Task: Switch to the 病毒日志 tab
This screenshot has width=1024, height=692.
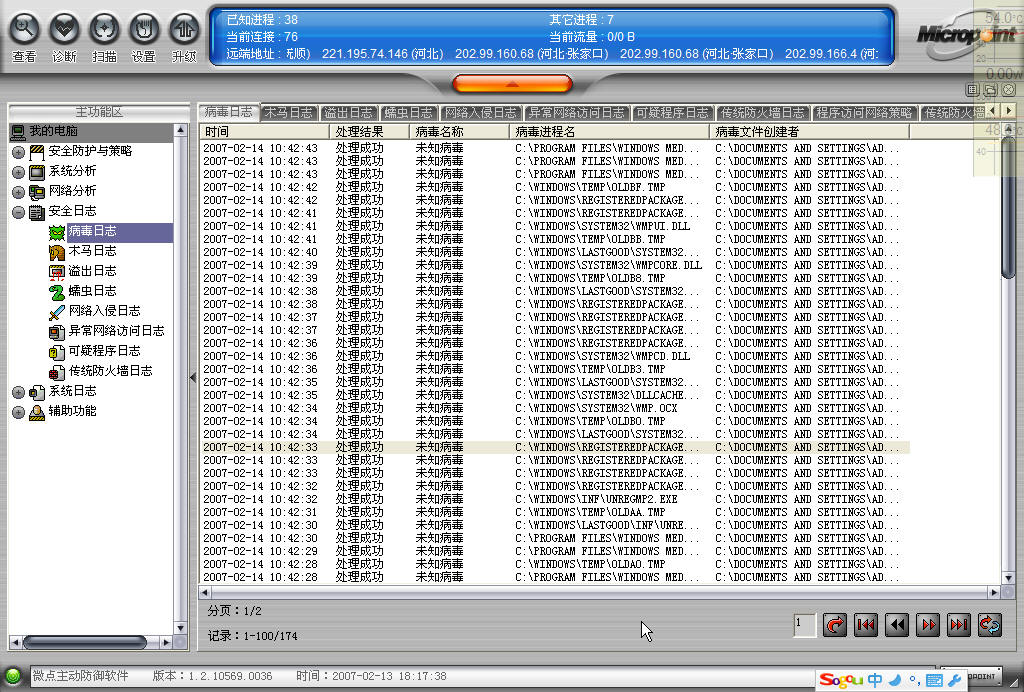Action: tap(228, 112)
